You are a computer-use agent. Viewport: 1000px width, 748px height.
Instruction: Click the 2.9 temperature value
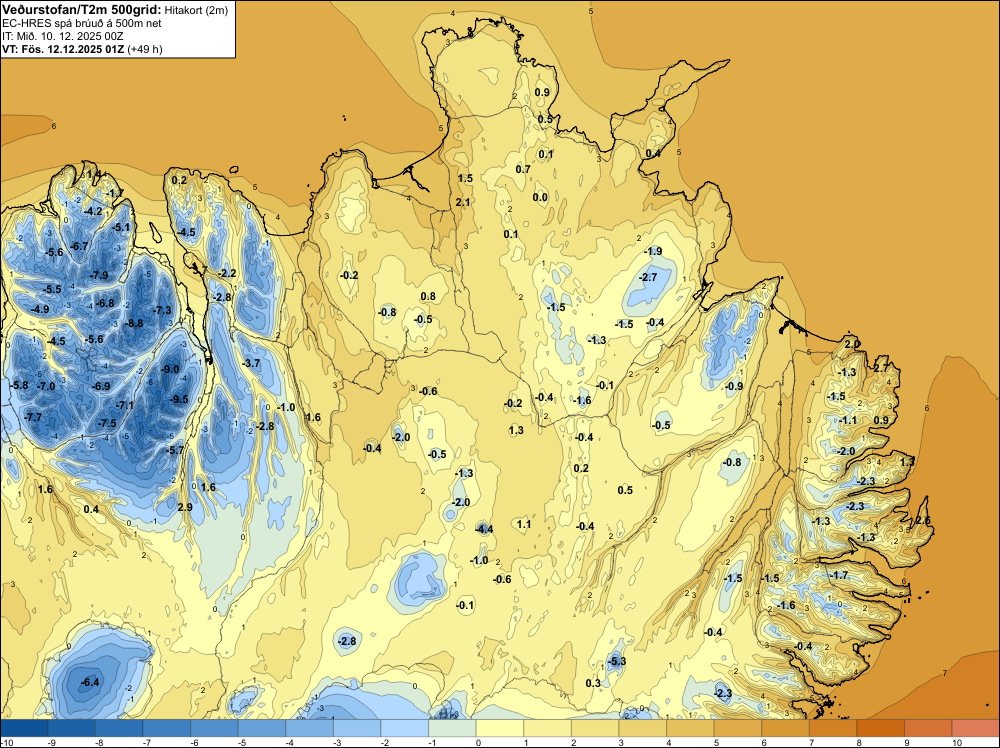tap(185, 508)
